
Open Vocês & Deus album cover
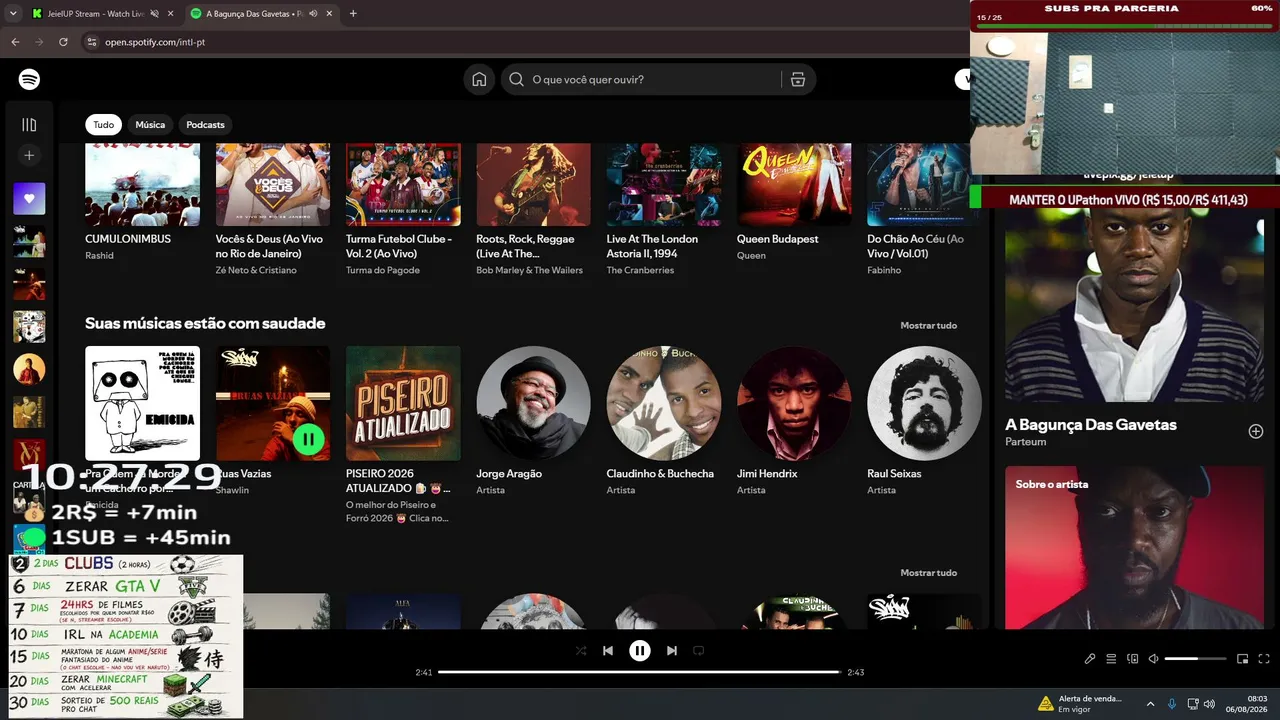273,185
